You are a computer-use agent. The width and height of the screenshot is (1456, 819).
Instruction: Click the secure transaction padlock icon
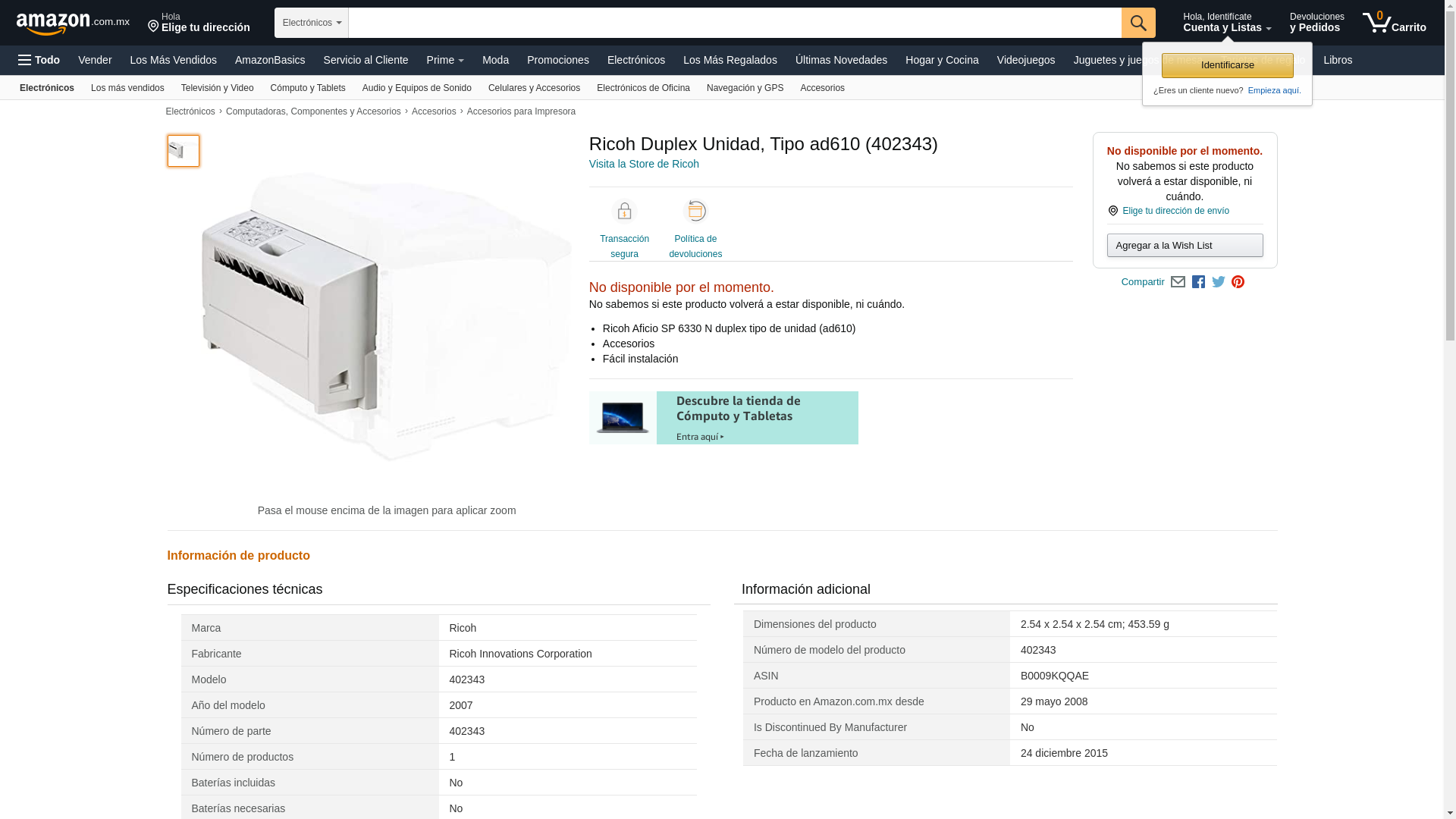624,212
